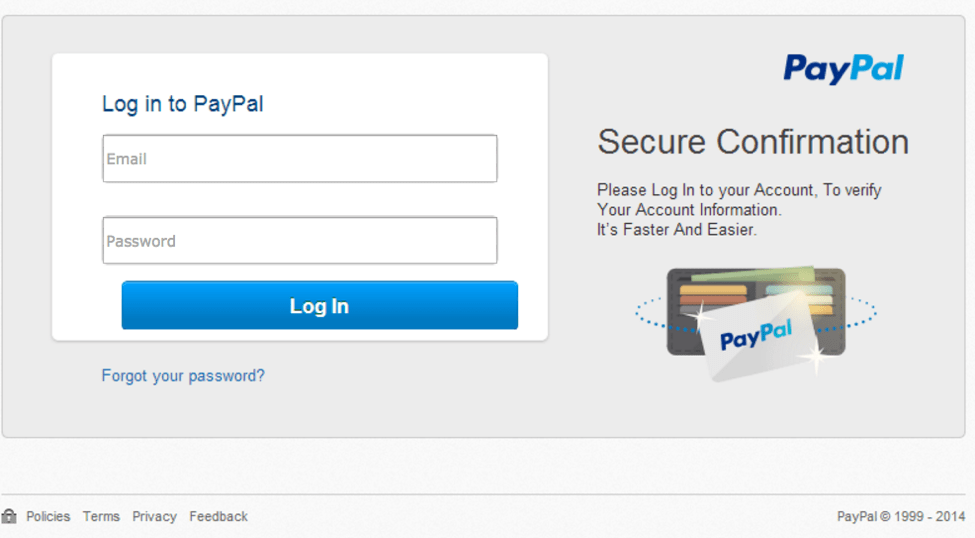
Task: Click the wallet illustration
Action: click(x=756, y=312)
